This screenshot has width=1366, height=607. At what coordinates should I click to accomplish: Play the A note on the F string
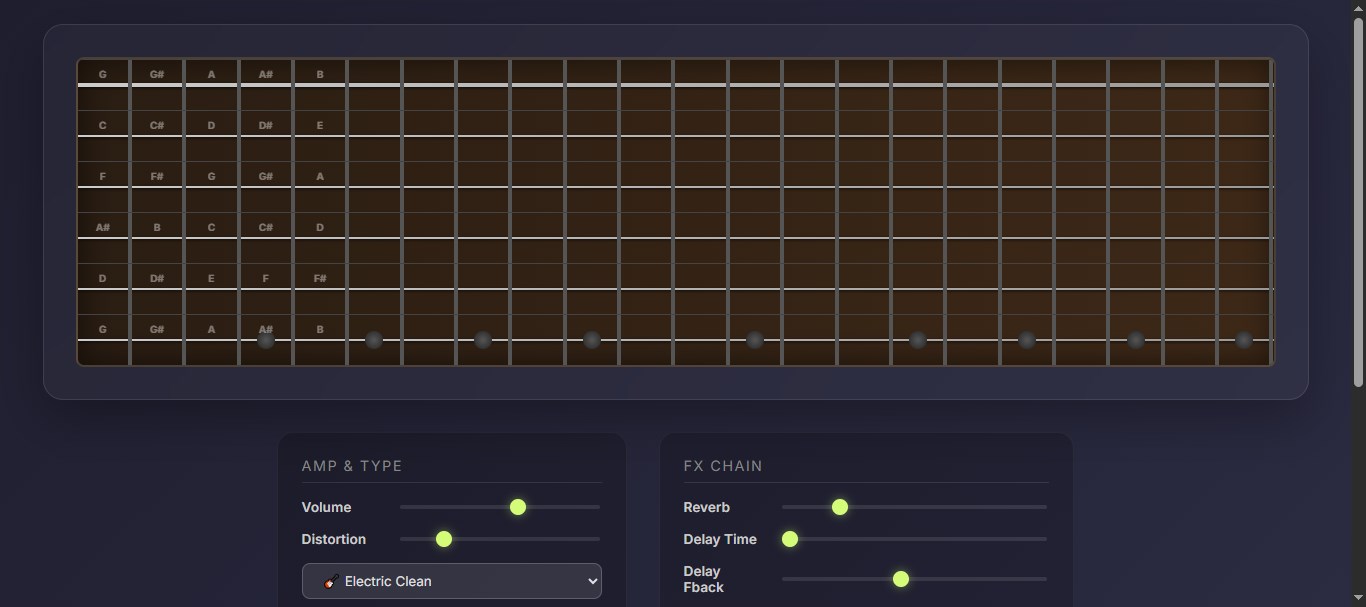320,176
